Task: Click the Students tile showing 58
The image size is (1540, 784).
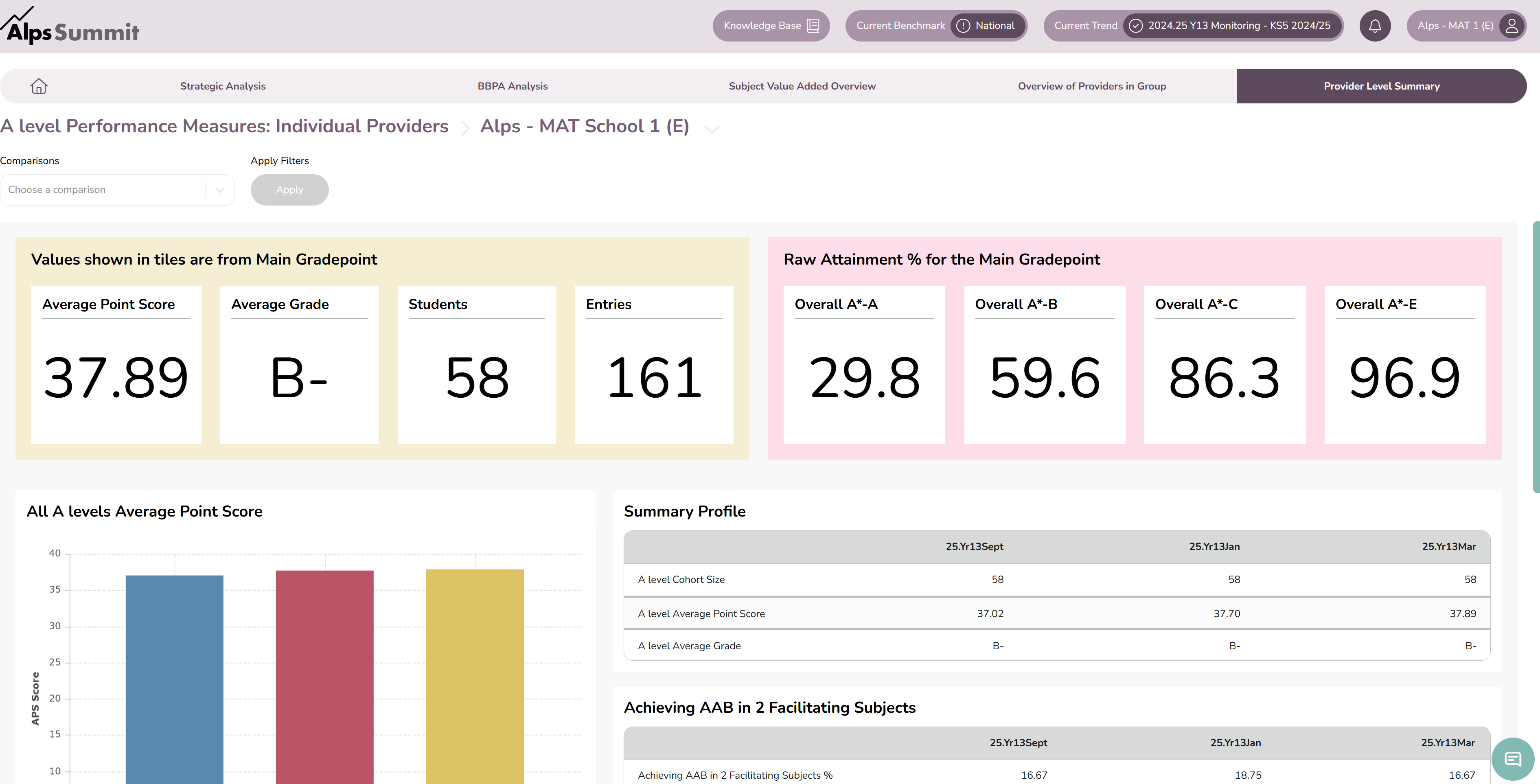Action: (476, 365)
